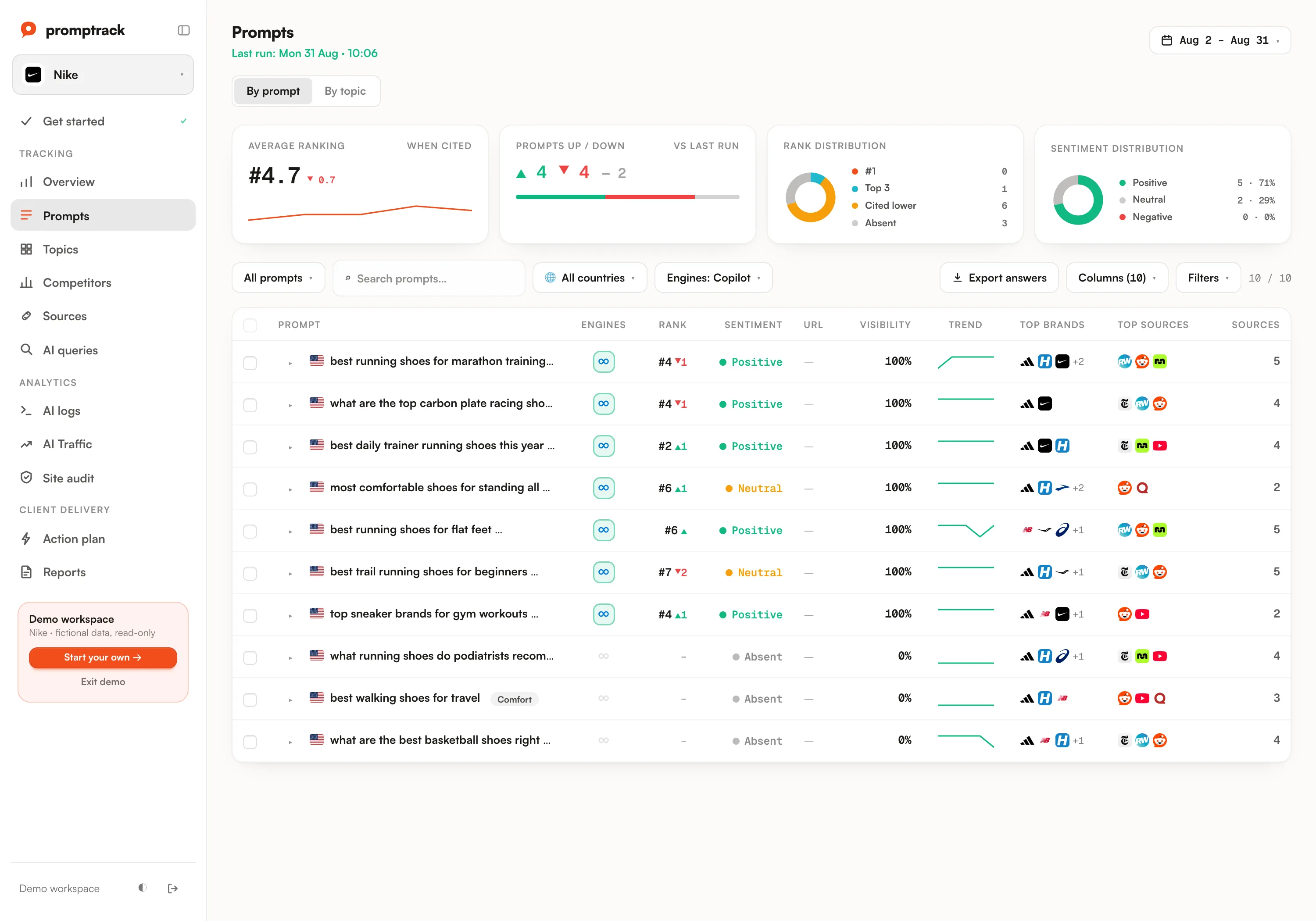Switch to the By topic tab

pos(345,91)
